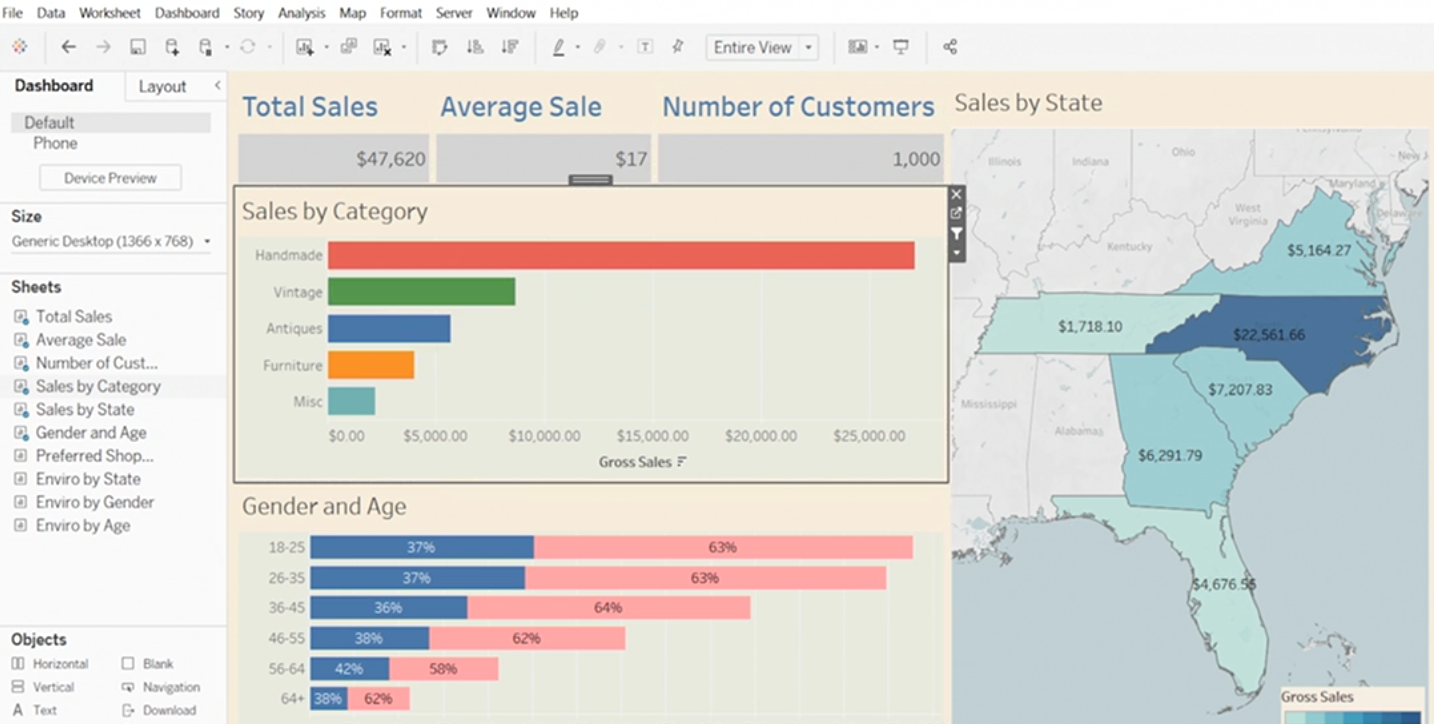The height and width of the screenshot is (724, 1434).
Task: Open the Analysis menu
Action: point(301,13)
